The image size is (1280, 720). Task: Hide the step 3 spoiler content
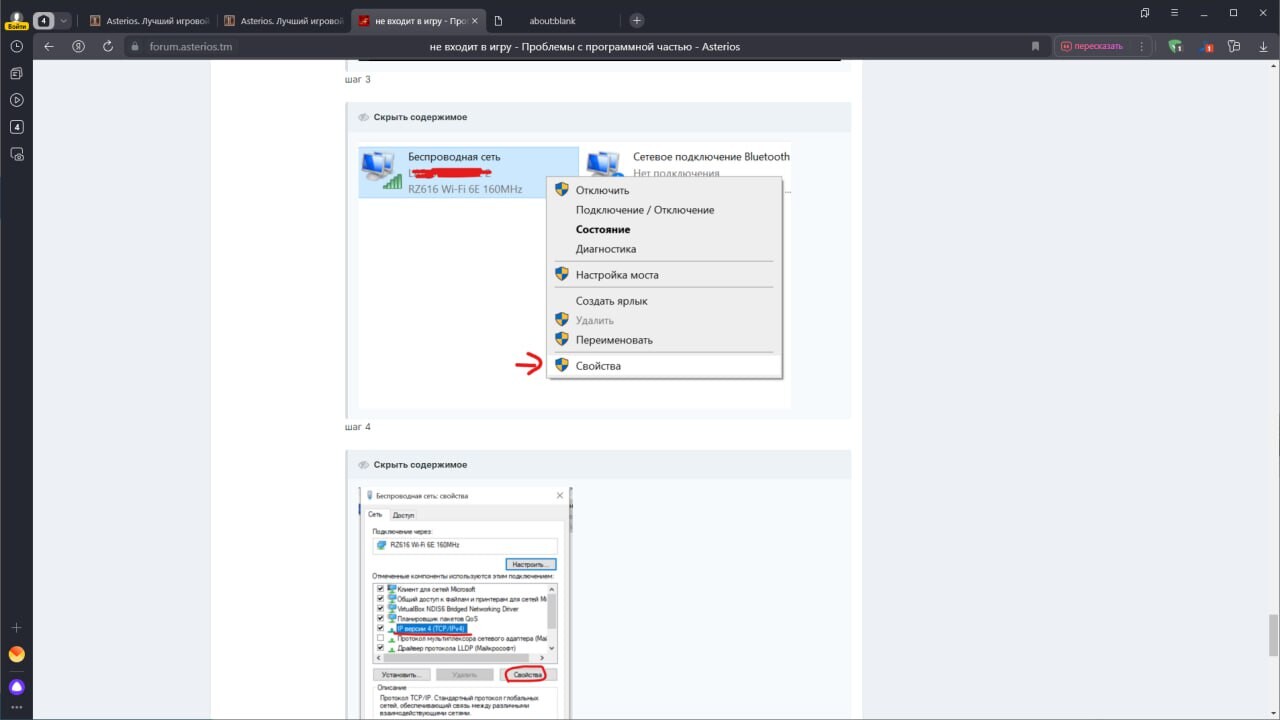[x=420, y=117]
